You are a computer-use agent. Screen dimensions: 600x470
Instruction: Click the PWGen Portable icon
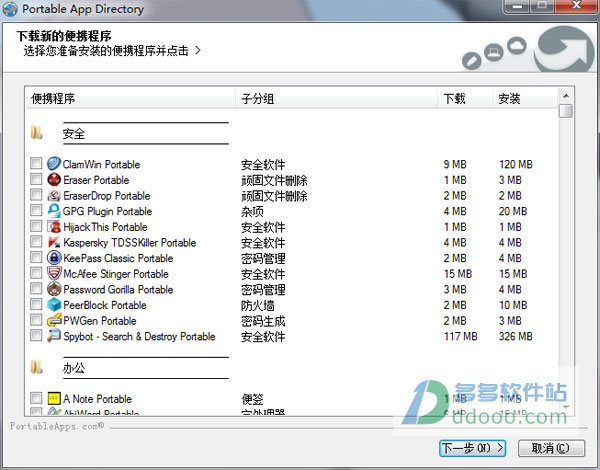[x=54, y=320]
